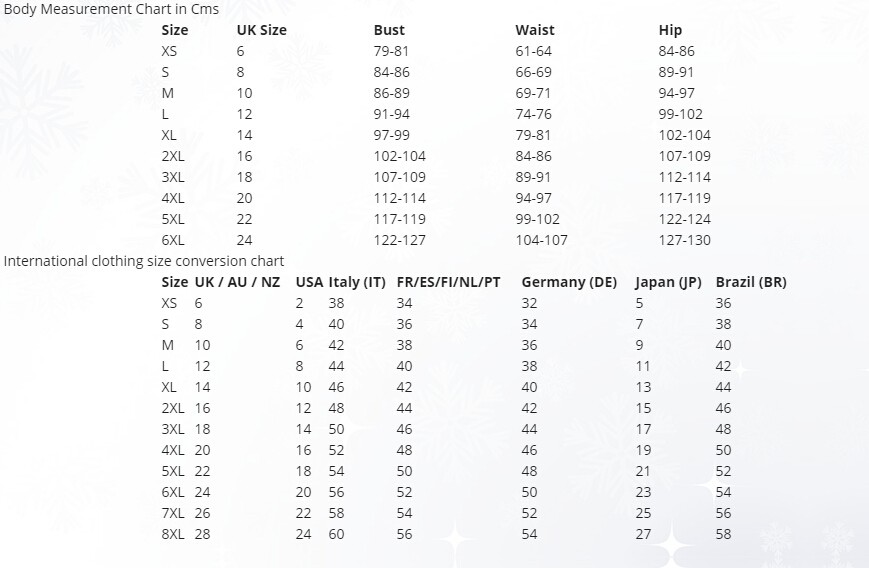Click the 'Body Measurement Chart in Cms' title
Screen dimensions: 869x568
click(111, 9)
